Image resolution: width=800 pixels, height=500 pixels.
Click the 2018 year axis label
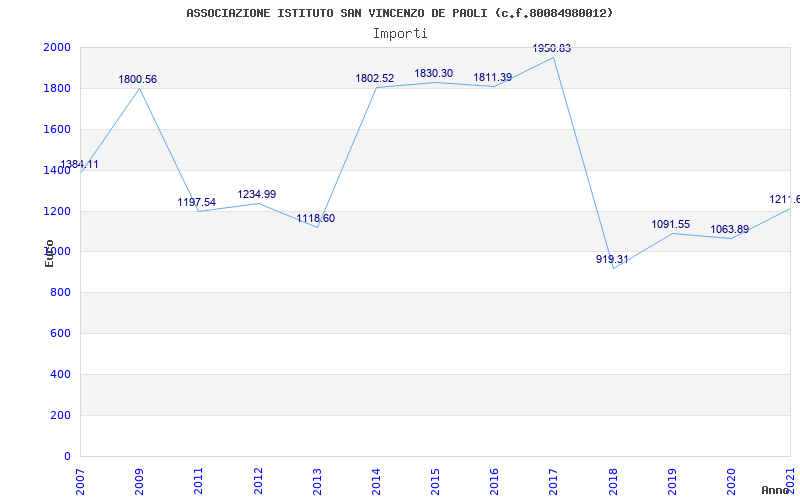(x=613, y=481)
